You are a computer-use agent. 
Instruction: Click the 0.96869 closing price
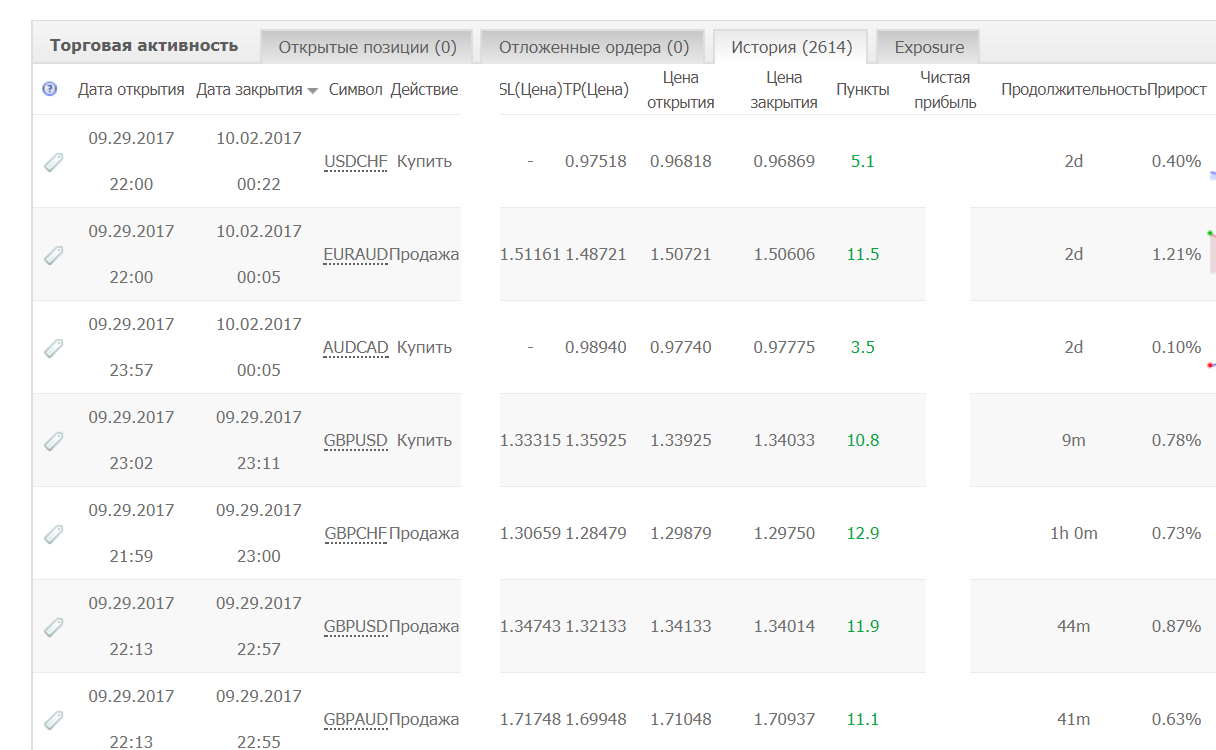(x=785, y=161)
